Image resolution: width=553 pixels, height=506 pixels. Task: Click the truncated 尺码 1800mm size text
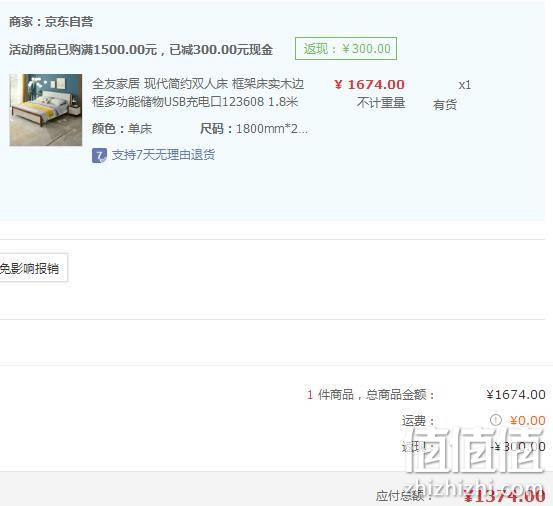tap(254, 129)
